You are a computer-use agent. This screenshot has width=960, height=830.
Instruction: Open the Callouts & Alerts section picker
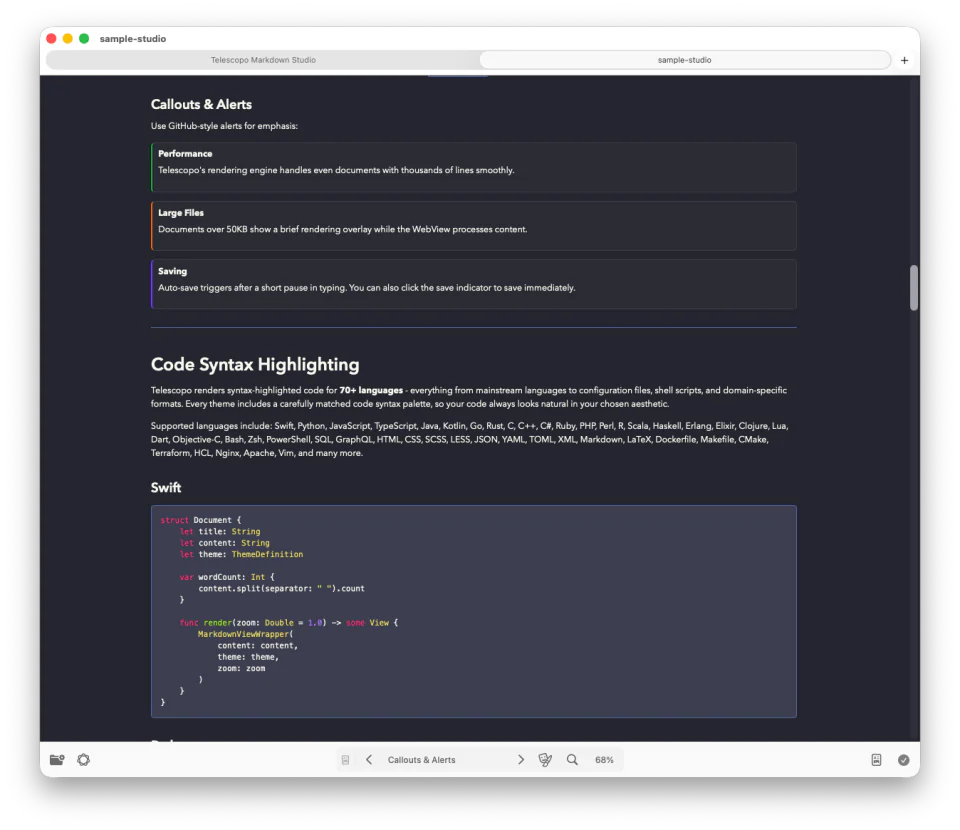tap(421, 760)
